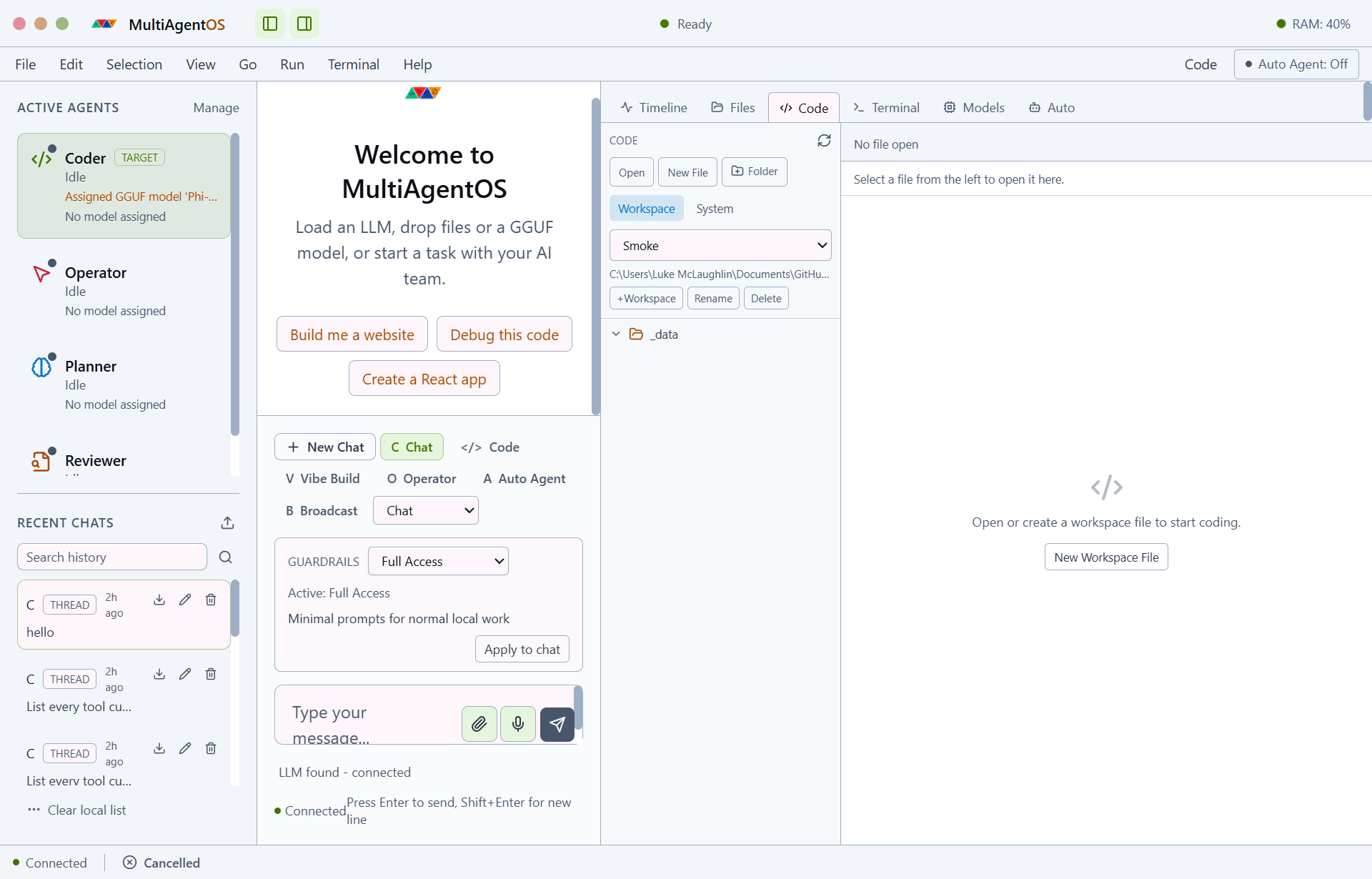Edit the third thread with pencil icon
The height and width of the screenshot is (879, 1372).
point(185,748)
